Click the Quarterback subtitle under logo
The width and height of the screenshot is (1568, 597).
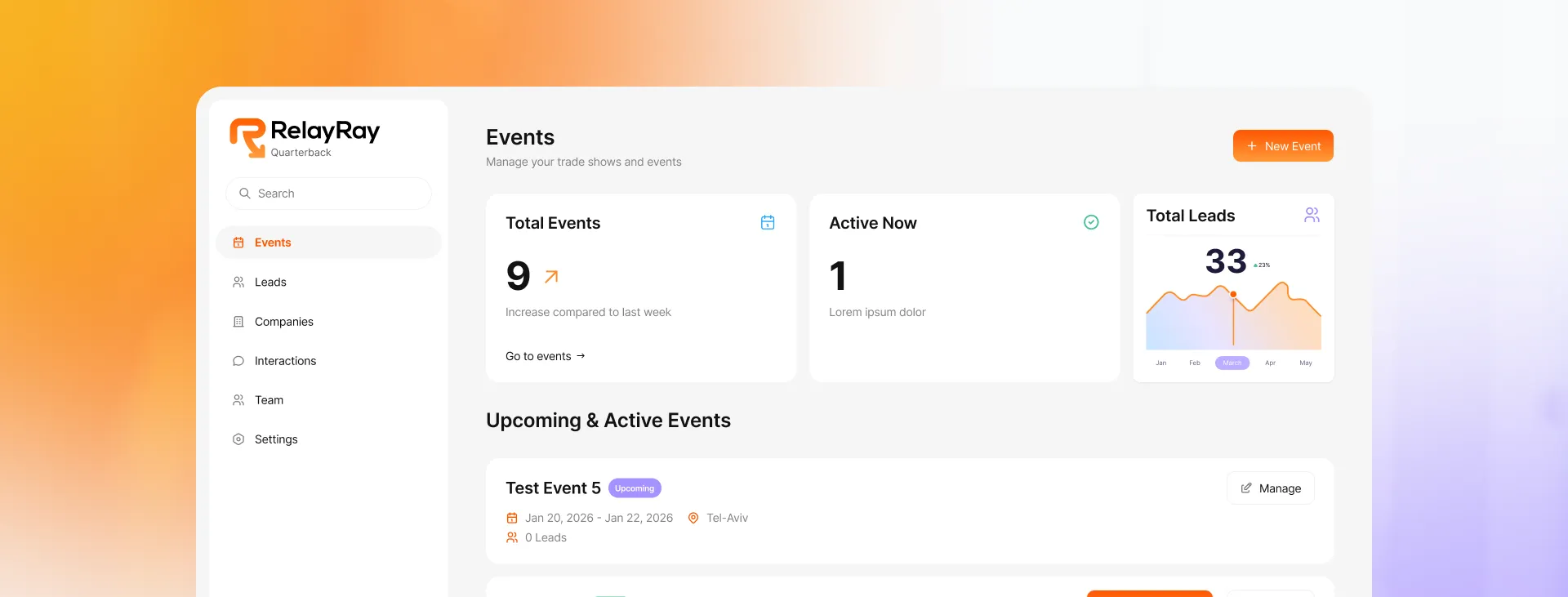click(301, 153)
